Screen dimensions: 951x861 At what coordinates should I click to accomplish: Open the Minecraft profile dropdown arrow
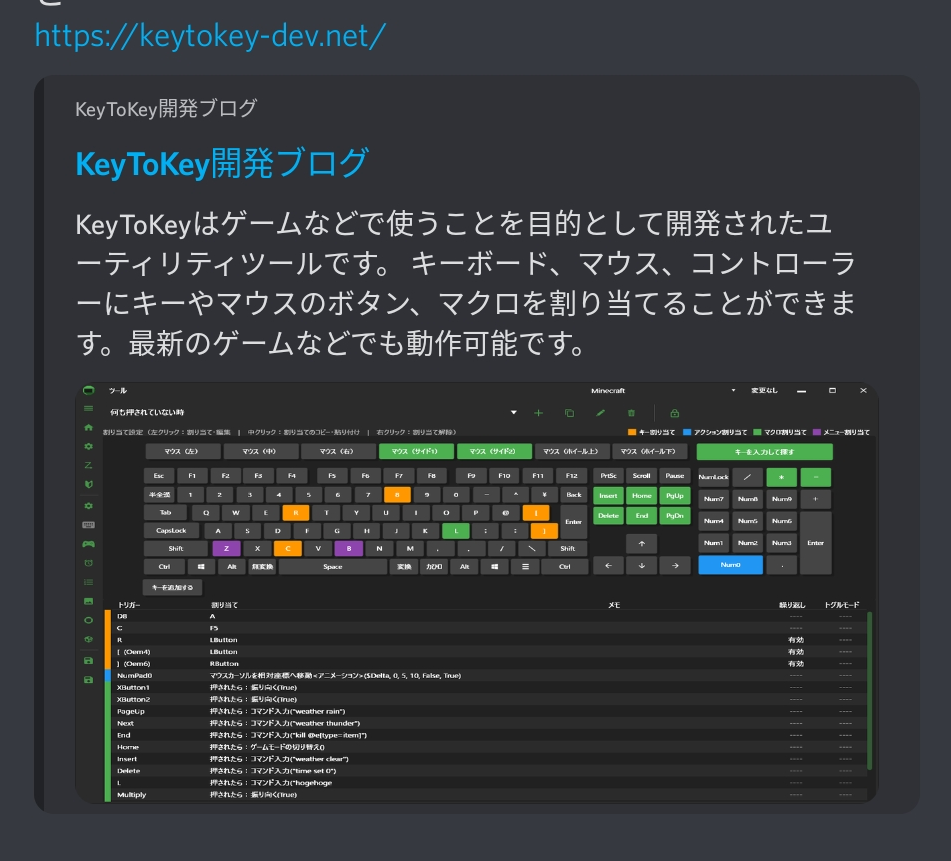click(733, 390)
